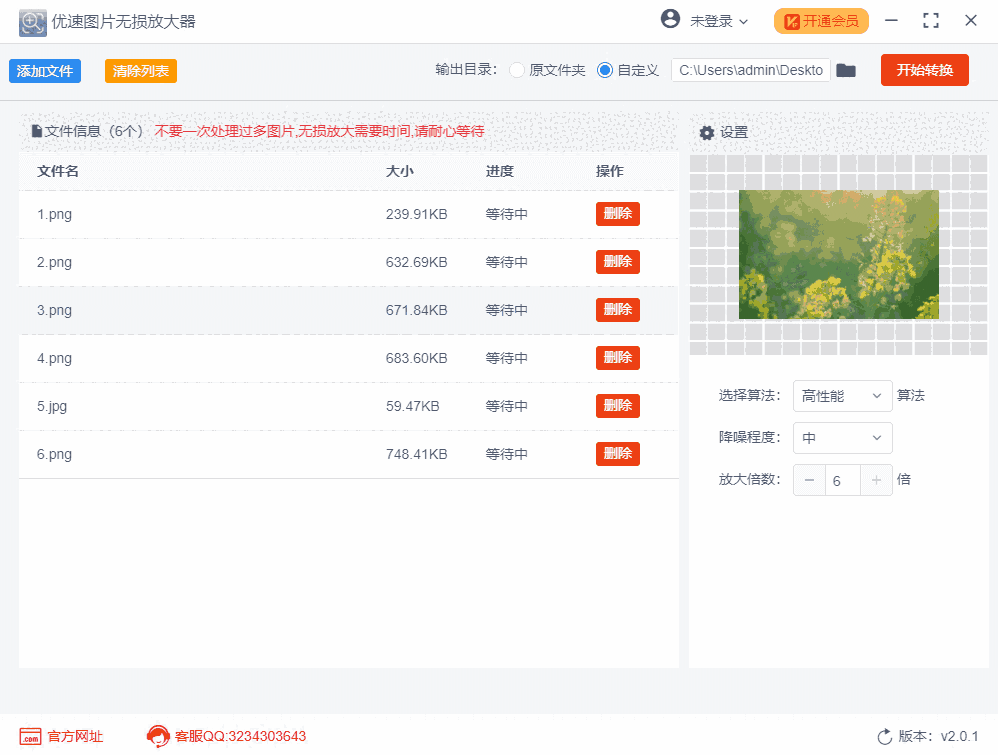The width and height of the screenshot is (998, 755).
Task: Increase 放大倍数 with the plus button
Action: coord(876,480)
